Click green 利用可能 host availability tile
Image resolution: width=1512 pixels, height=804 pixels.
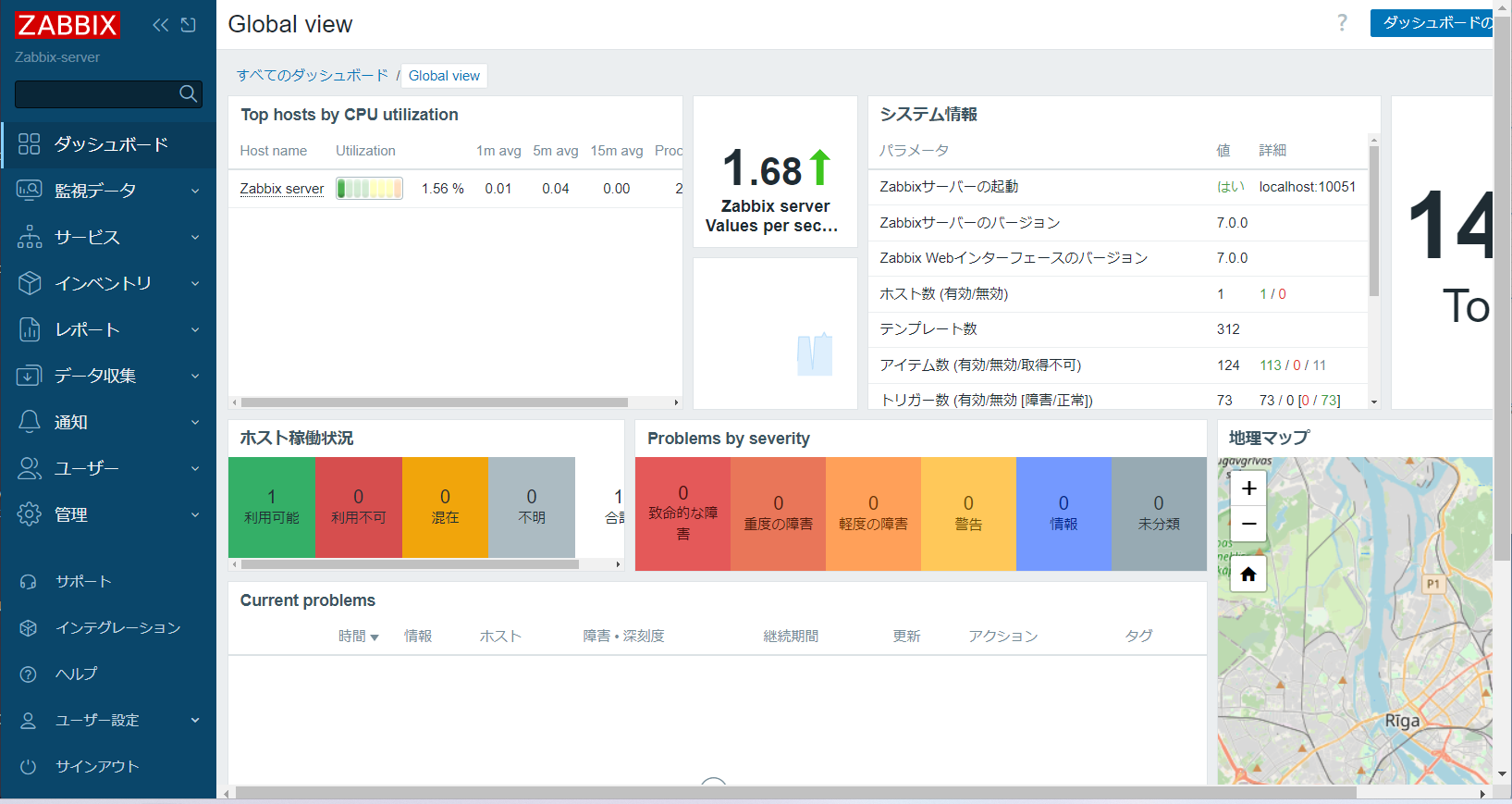(x=272, y=507)
